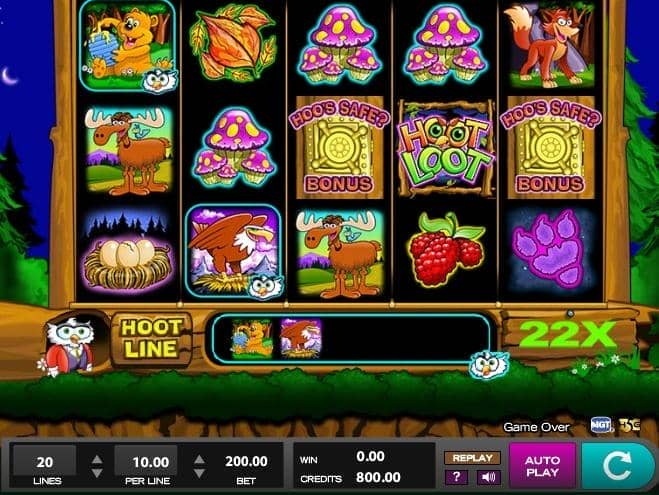This screenshot has width=659, height=495.
Task: Click the Replay button
Action: pyautogui.click(x=472, y=458)
